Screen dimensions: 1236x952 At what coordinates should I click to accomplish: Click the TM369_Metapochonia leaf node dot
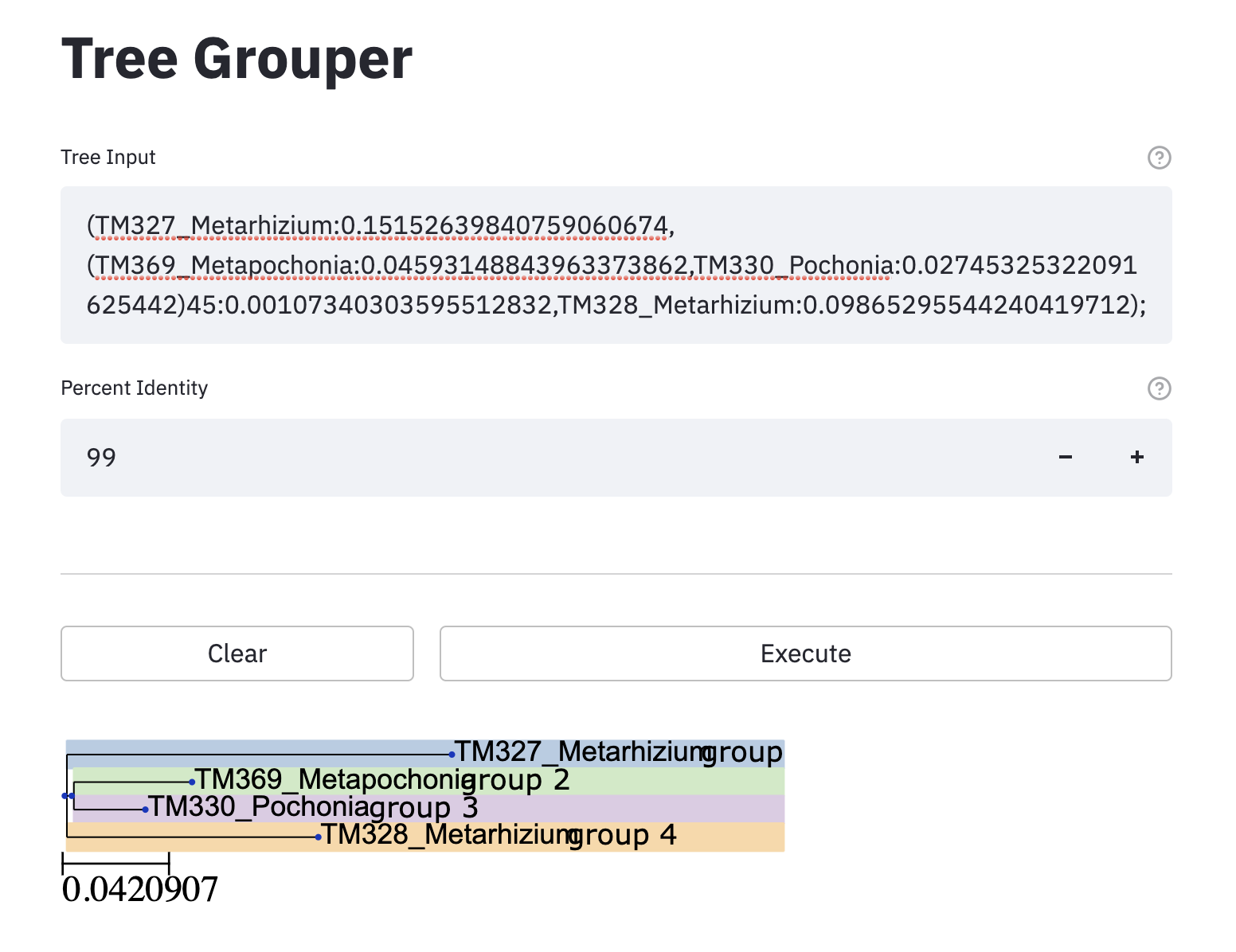click(x=192, y=782)
